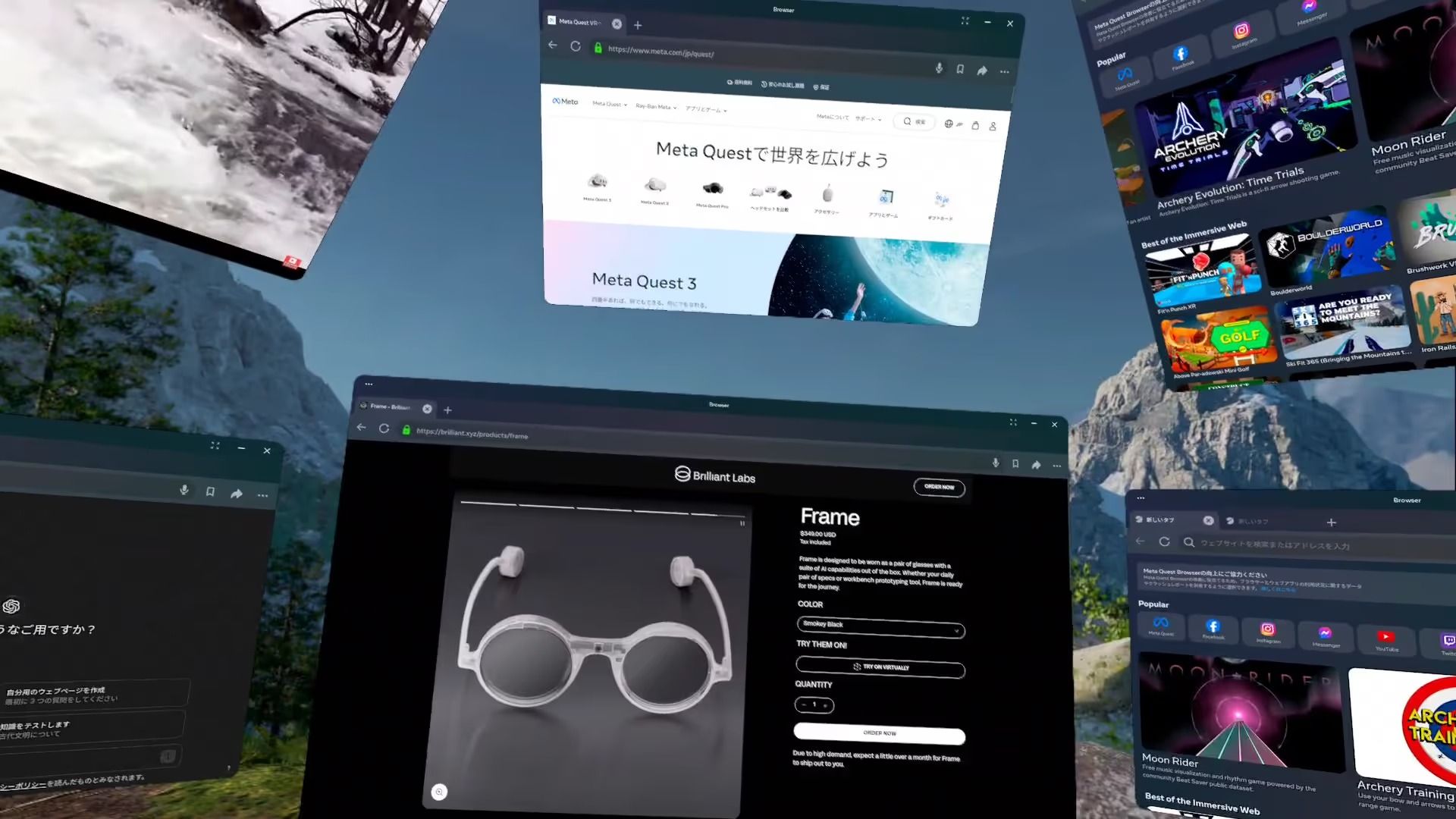Open a new tab beside Meta Quest VR
1456x819 pixels.
click(638, 25)
